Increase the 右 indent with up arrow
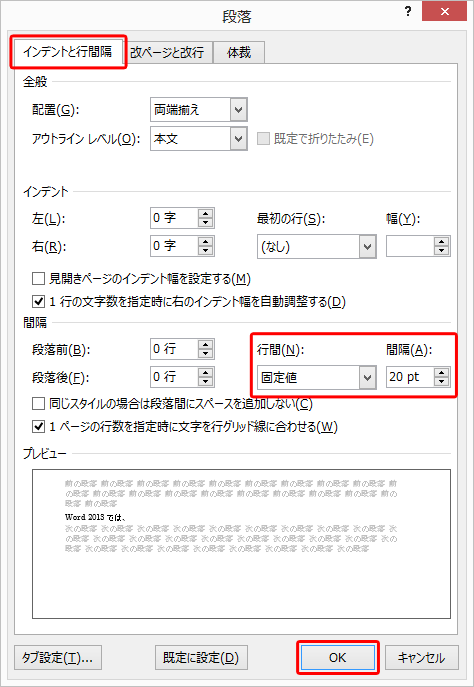 (205, 241)
